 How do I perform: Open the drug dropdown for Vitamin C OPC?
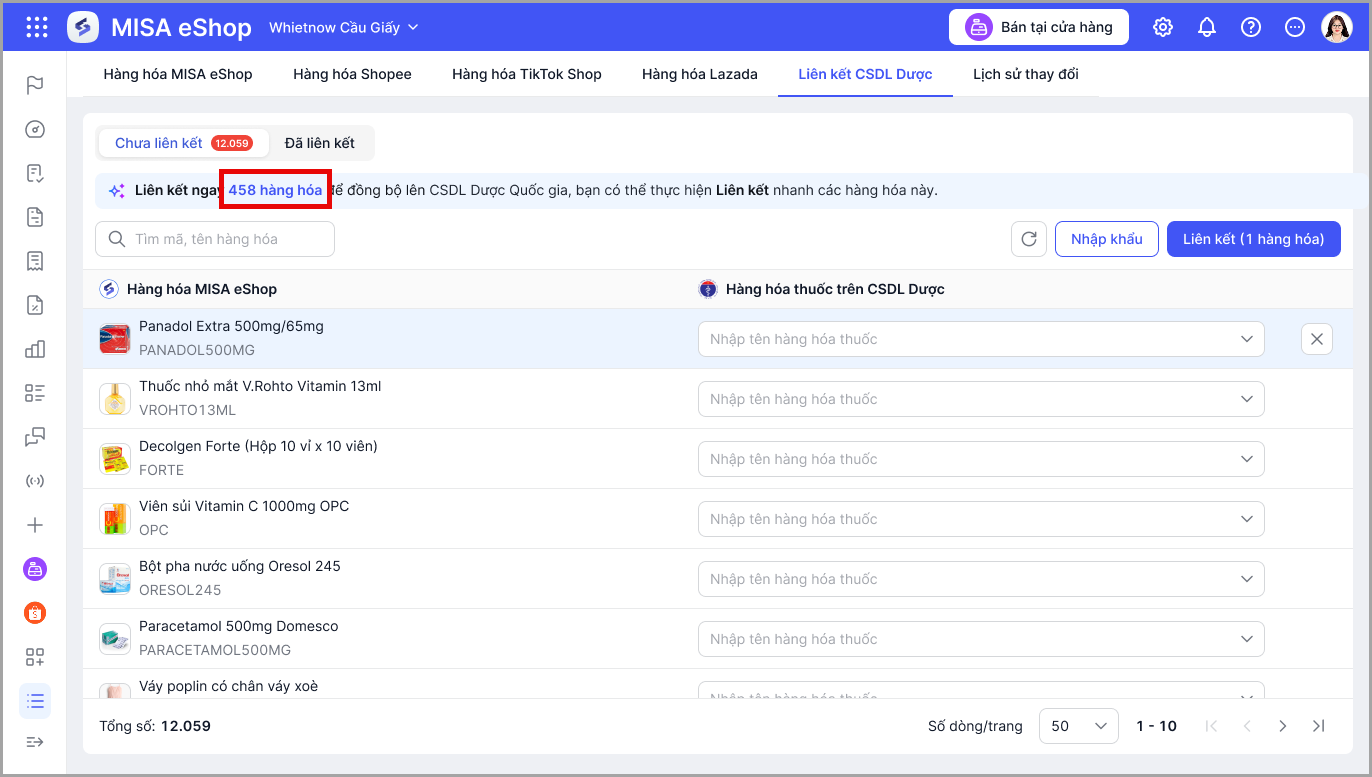click(x=981, y=519)
